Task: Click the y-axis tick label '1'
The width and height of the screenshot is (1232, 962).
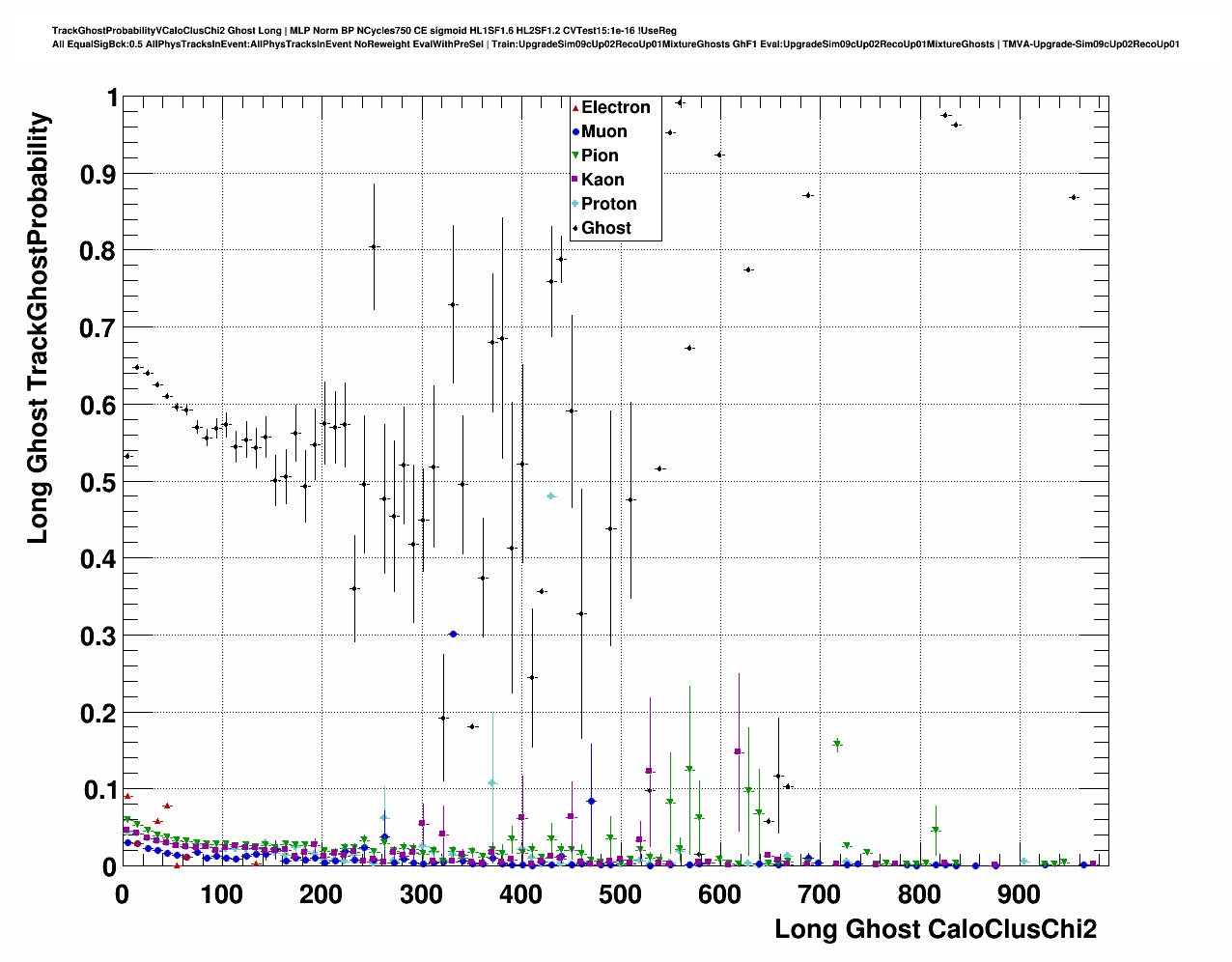Action: (112, 98)
